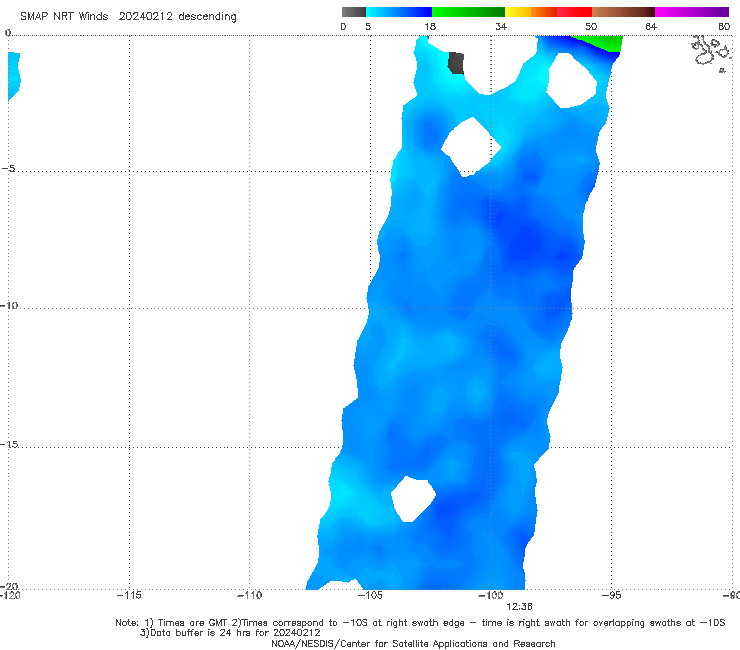
Task: Click the dark gray low-wind patch in the swath
Action: (456, 63)
